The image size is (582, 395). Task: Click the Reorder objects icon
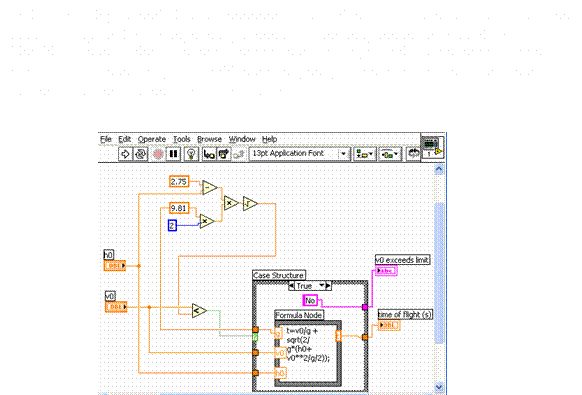413,154
